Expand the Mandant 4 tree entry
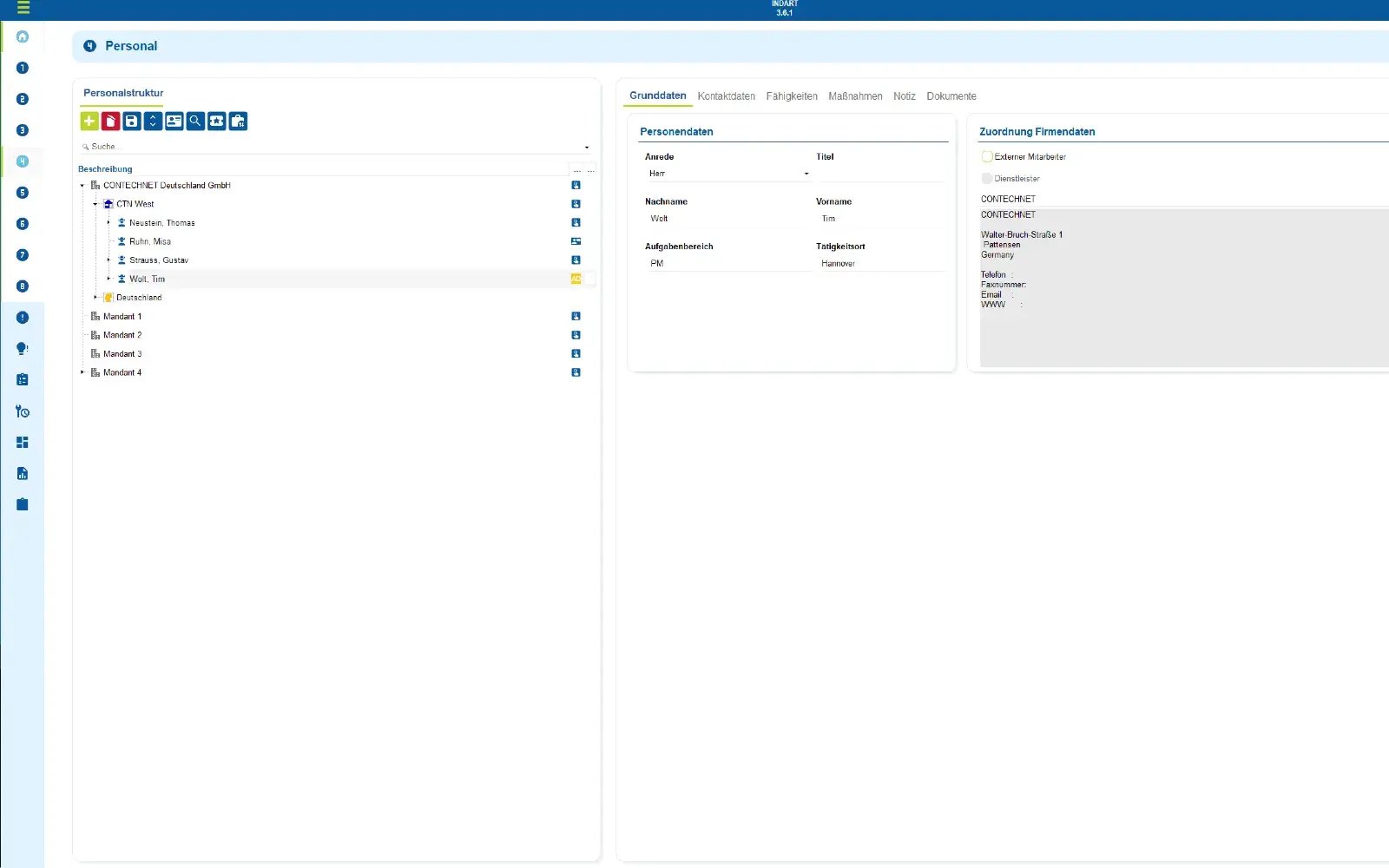Image resolution: width=1389 pixels, height=868 pixels. [82, 372]
